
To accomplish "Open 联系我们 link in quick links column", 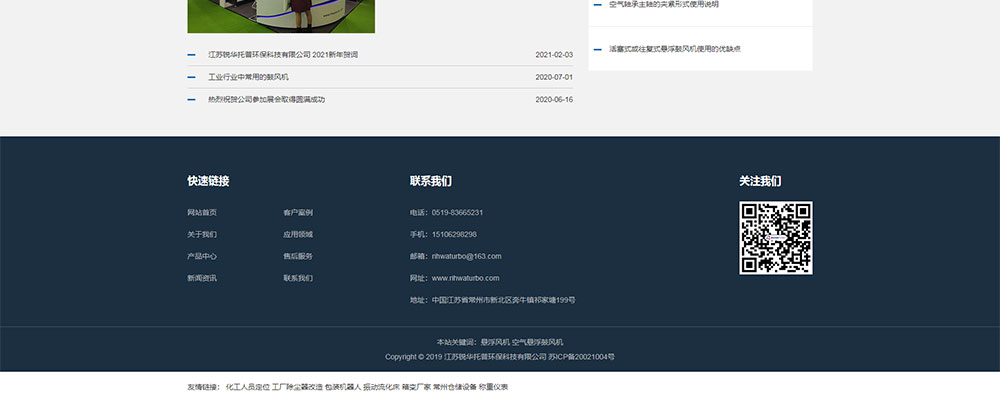I will point(297,279).
